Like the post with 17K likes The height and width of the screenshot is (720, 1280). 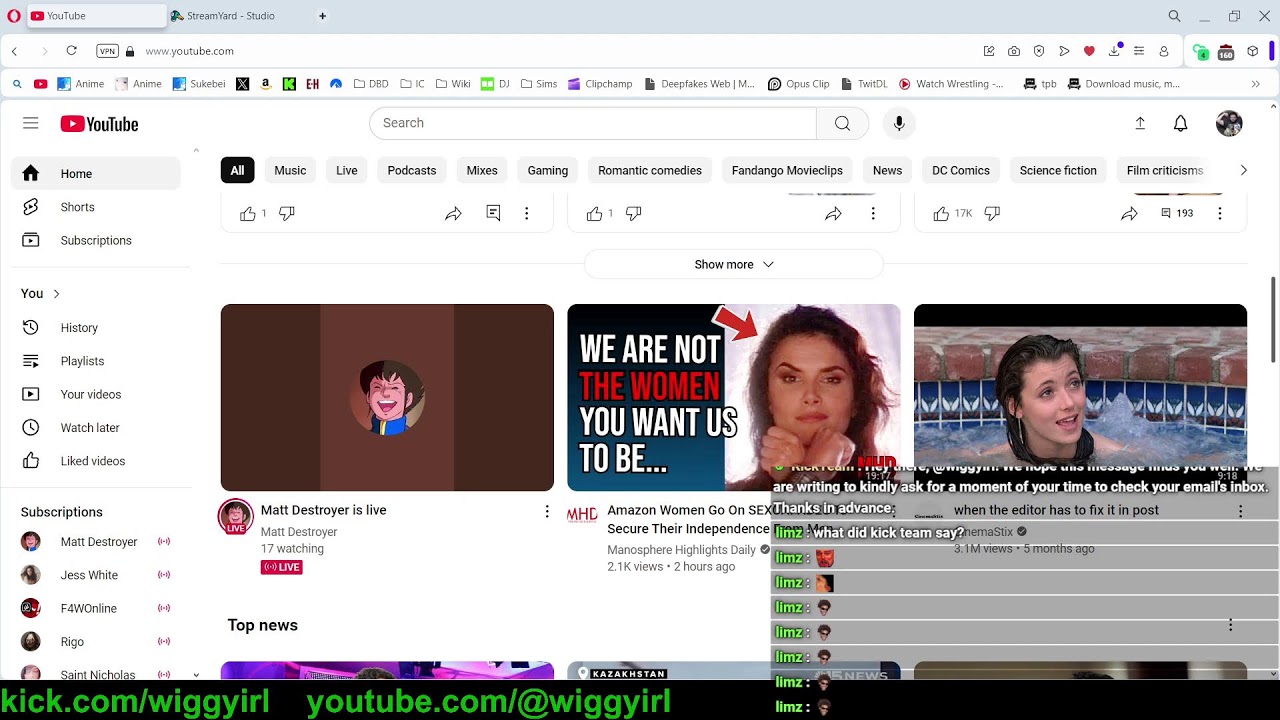click(x=941, y=213)
